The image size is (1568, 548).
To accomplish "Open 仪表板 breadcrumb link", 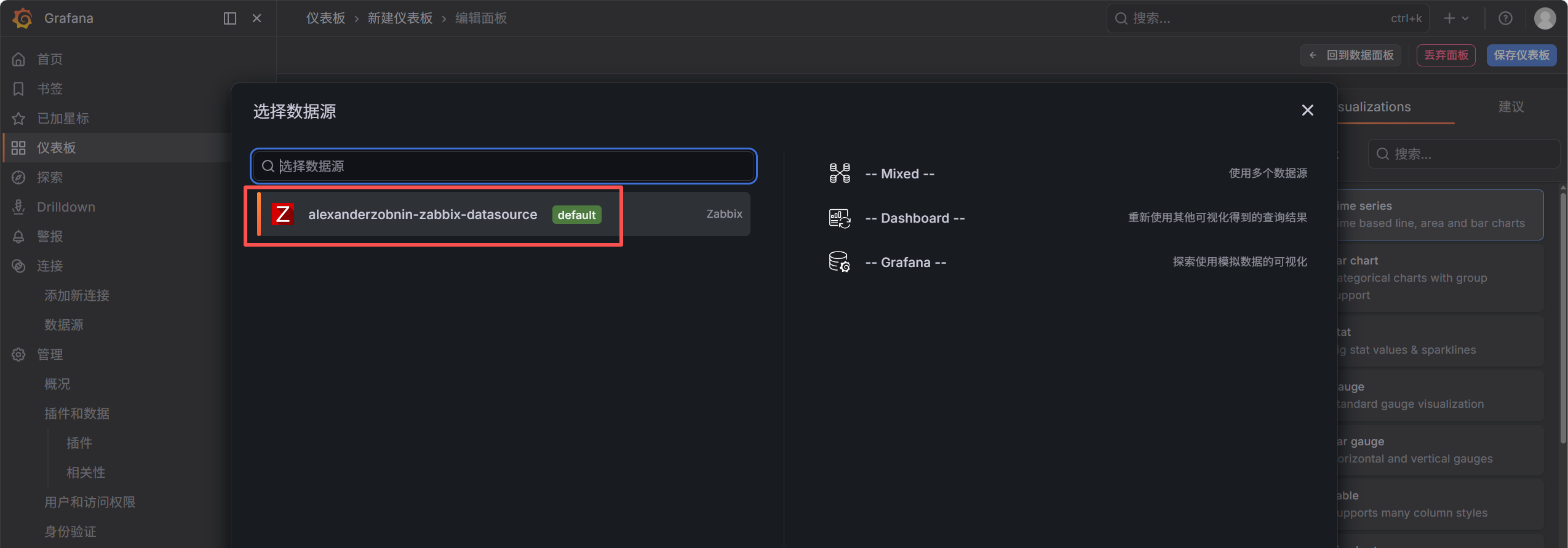I will tap(326, 18).
